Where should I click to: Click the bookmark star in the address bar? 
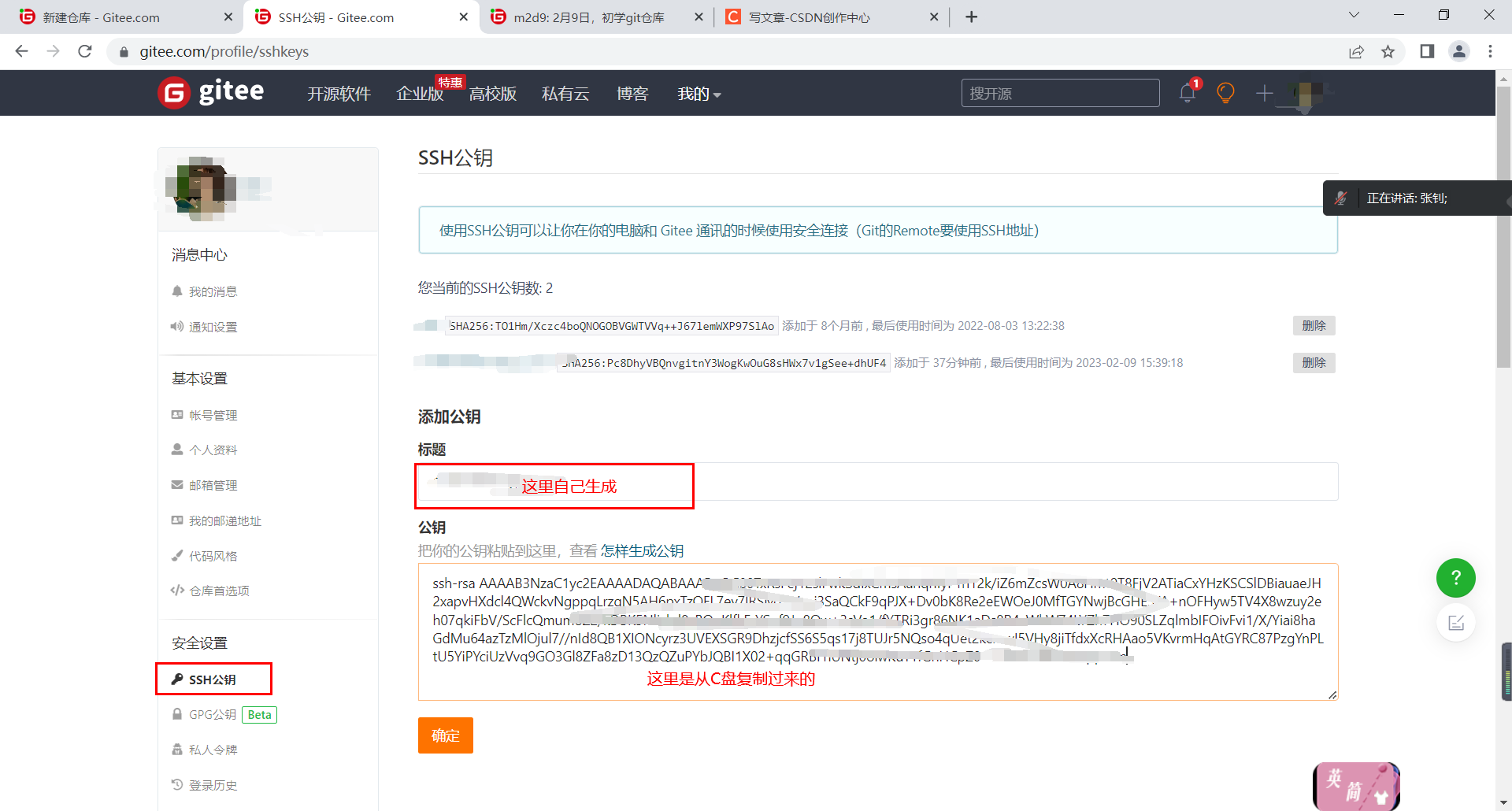point(1388,51)
